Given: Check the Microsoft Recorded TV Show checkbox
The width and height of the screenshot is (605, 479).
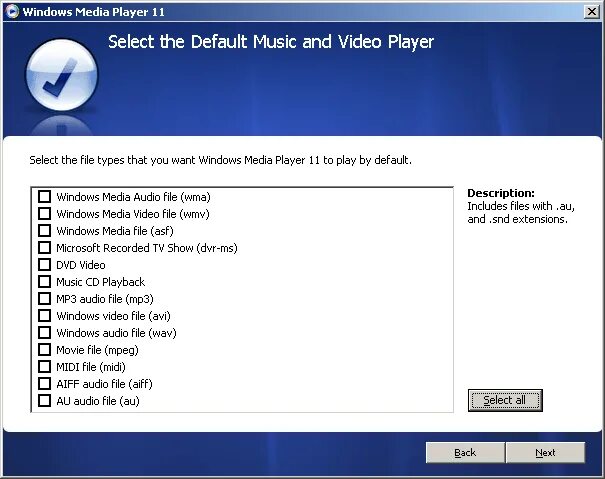Looking at the screenshot, I should tap(44, 247).
